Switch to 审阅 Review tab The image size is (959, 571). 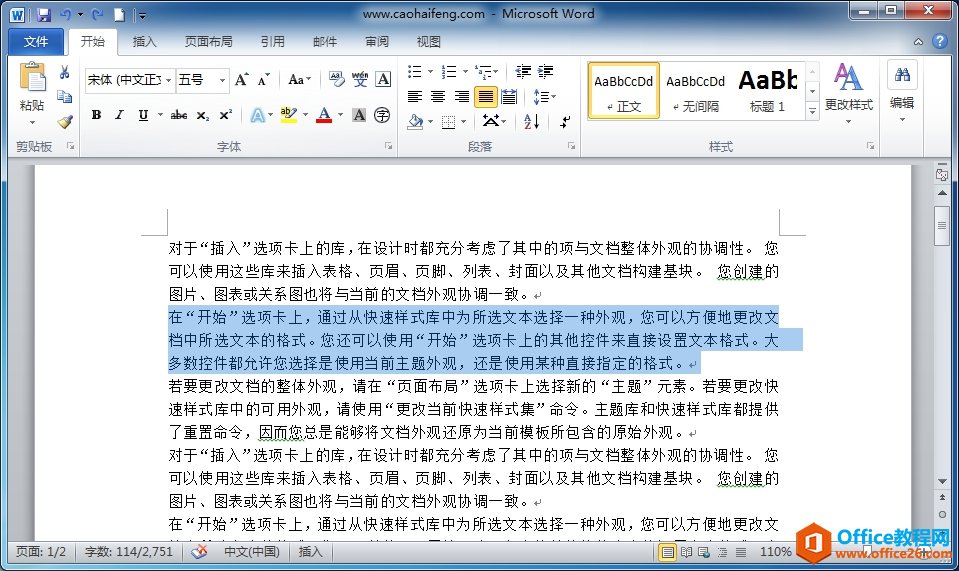377,42
